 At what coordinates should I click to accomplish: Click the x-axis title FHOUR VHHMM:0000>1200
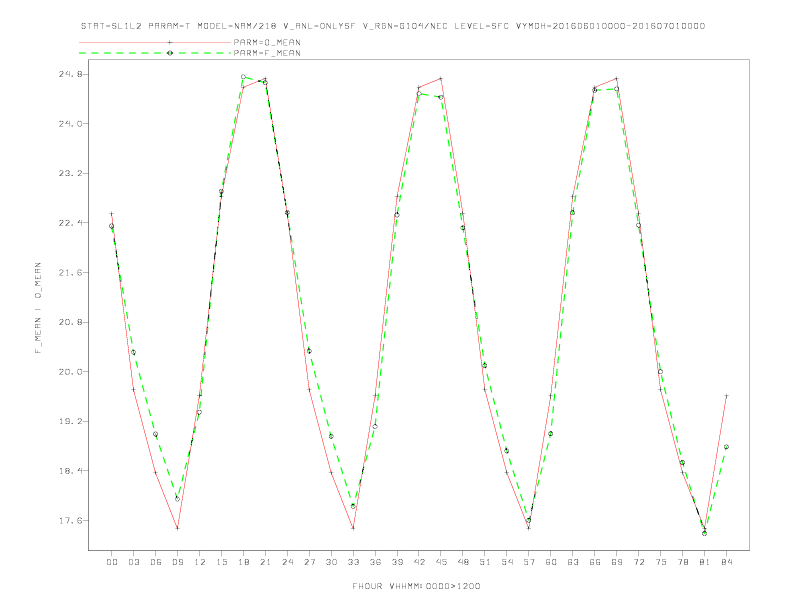tap(416, 586)
